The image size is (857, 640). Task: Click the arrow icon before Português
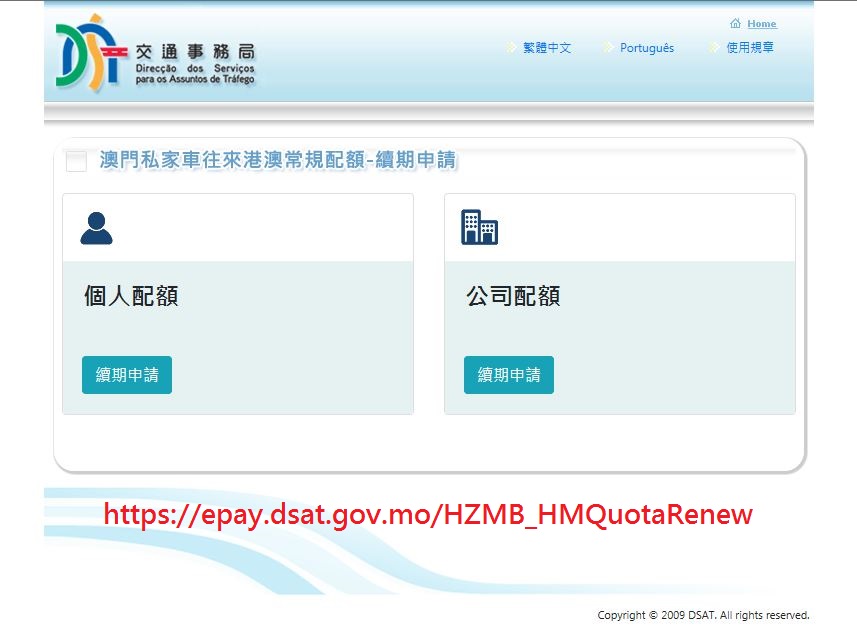tap(608, 48)
